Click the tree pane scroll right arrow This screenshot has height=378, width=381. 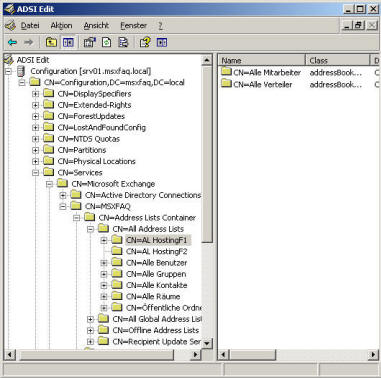(196, 354)
